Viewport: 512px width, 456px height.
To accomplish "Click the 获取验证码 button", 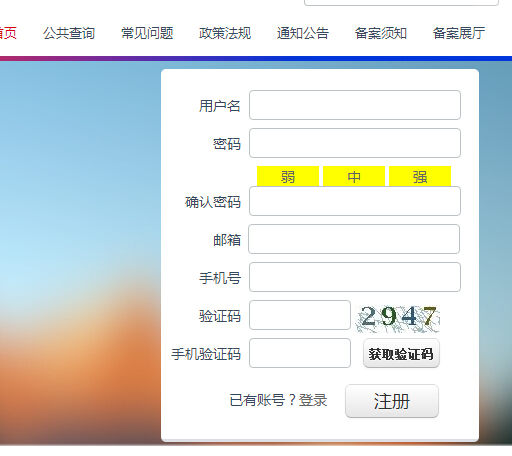I will [x=401, y=353].
